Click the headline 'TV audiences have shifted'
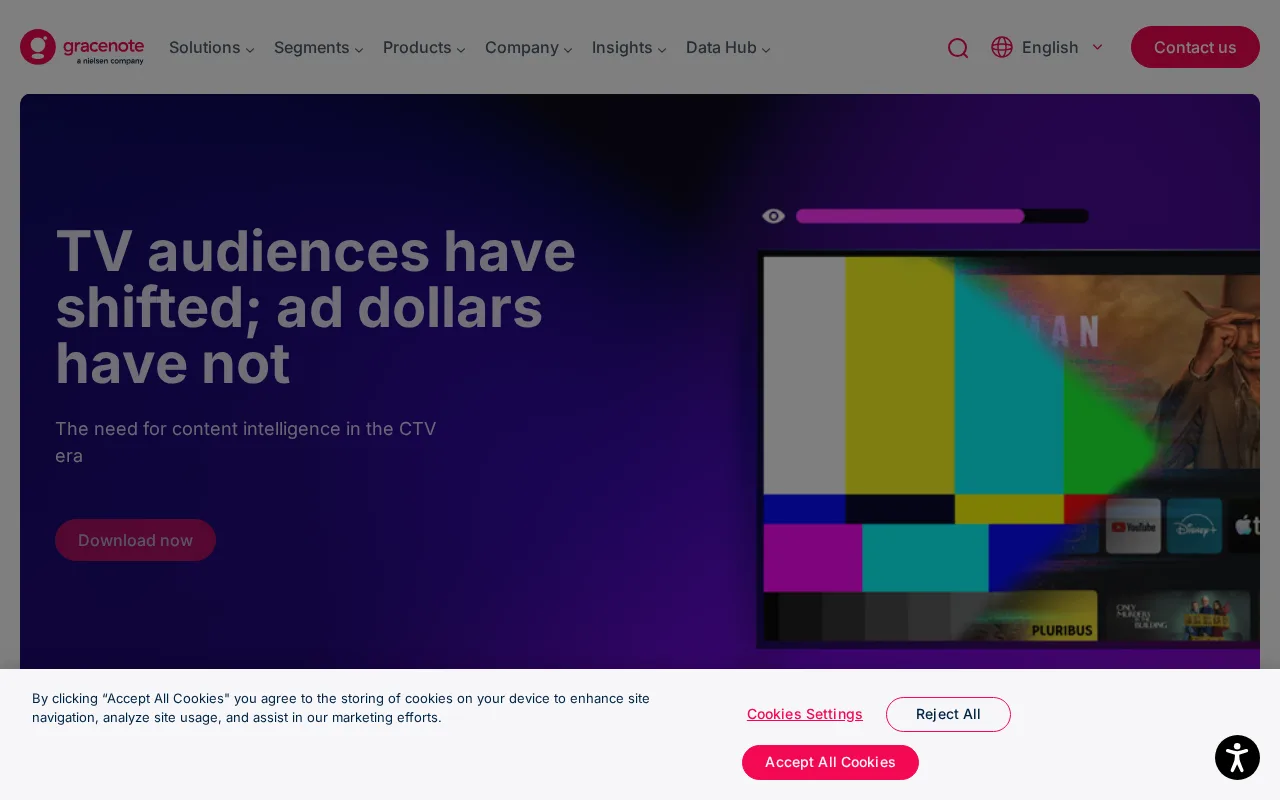Image resolution: width=1280 pixels, height=800 pixels. [x=315, y=307]
